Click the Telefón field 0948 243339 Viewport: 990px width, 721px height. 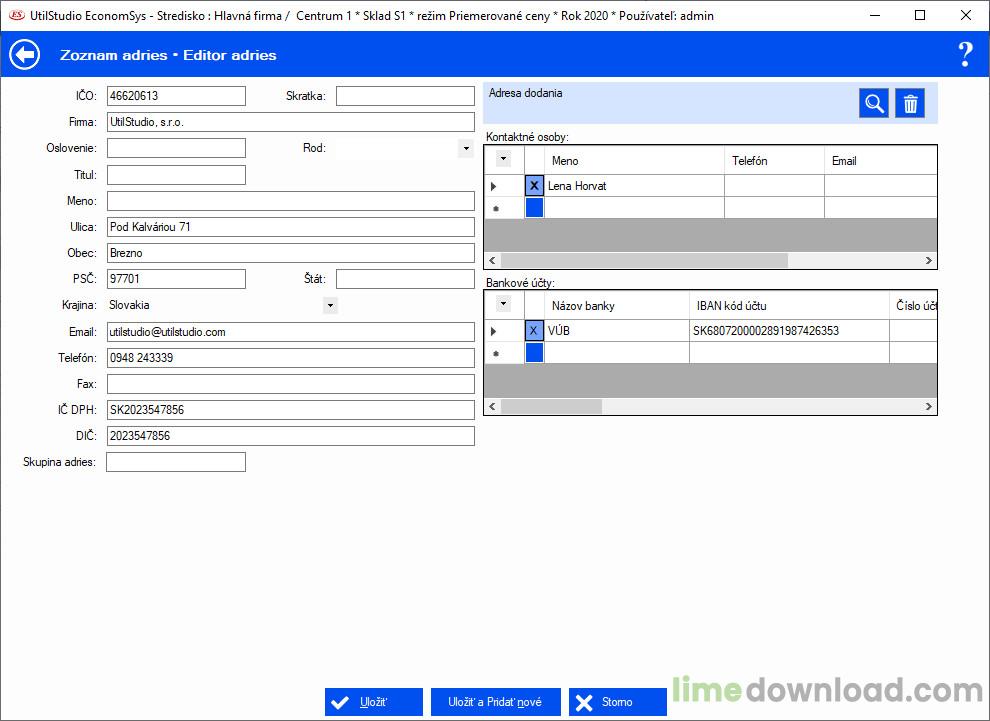[x=290, y=358]
